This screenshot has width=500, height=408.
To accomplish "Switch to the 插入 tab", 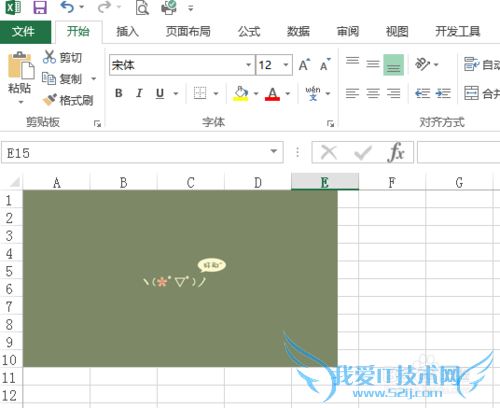I will [x=127, y=32].
